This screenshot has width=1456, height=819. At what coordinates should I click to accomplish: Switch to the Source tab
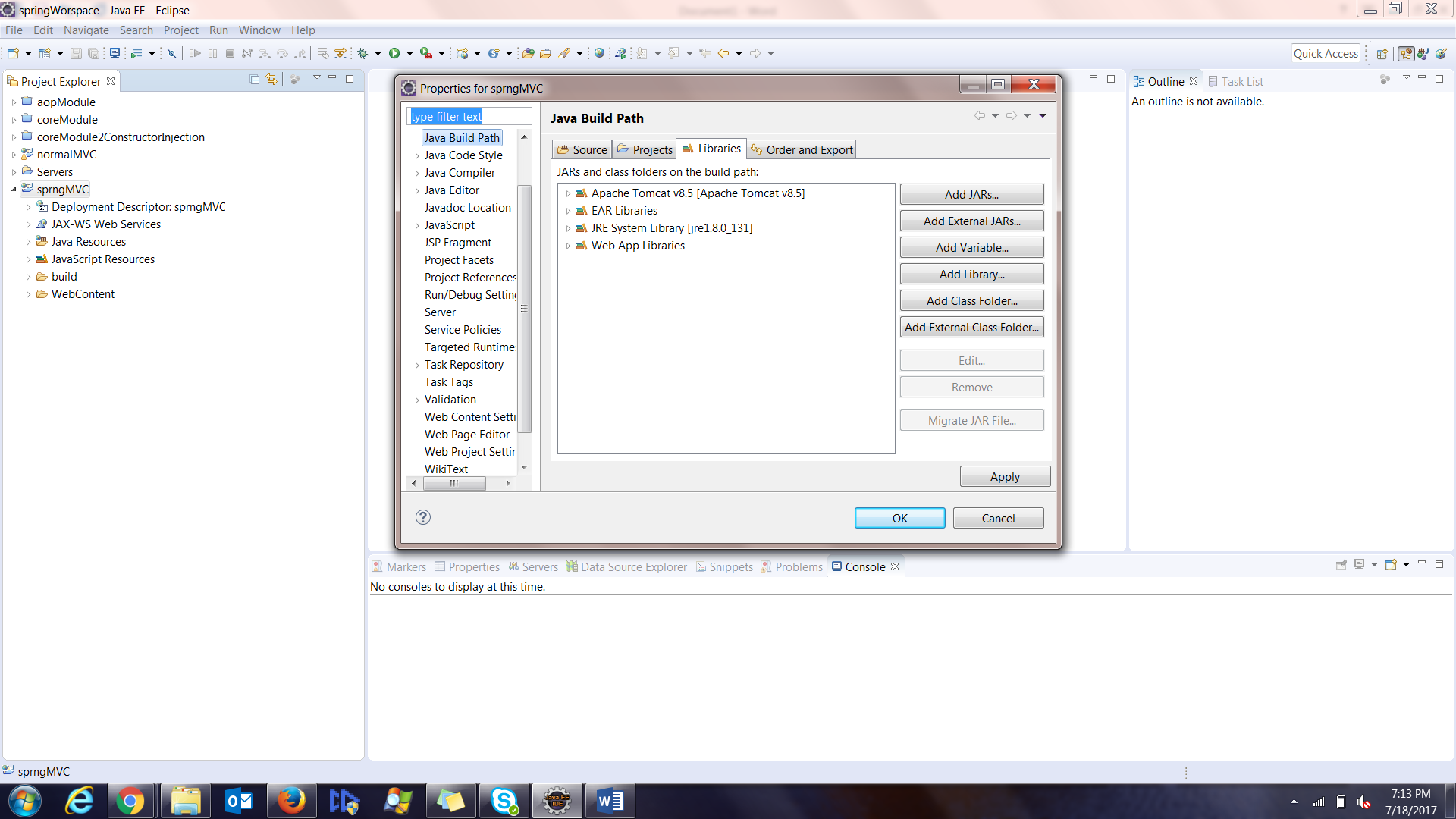coord(582,149)
